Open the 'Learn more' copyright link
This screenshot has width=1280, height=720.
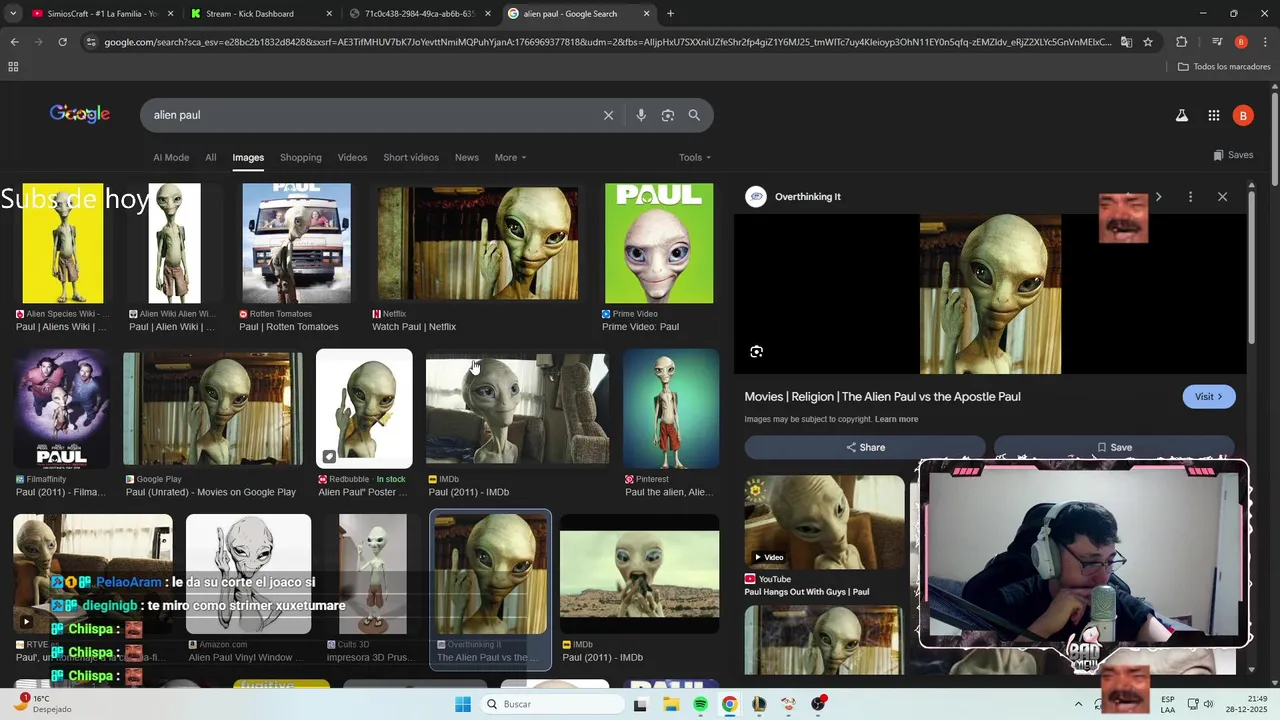click(896, 419)
